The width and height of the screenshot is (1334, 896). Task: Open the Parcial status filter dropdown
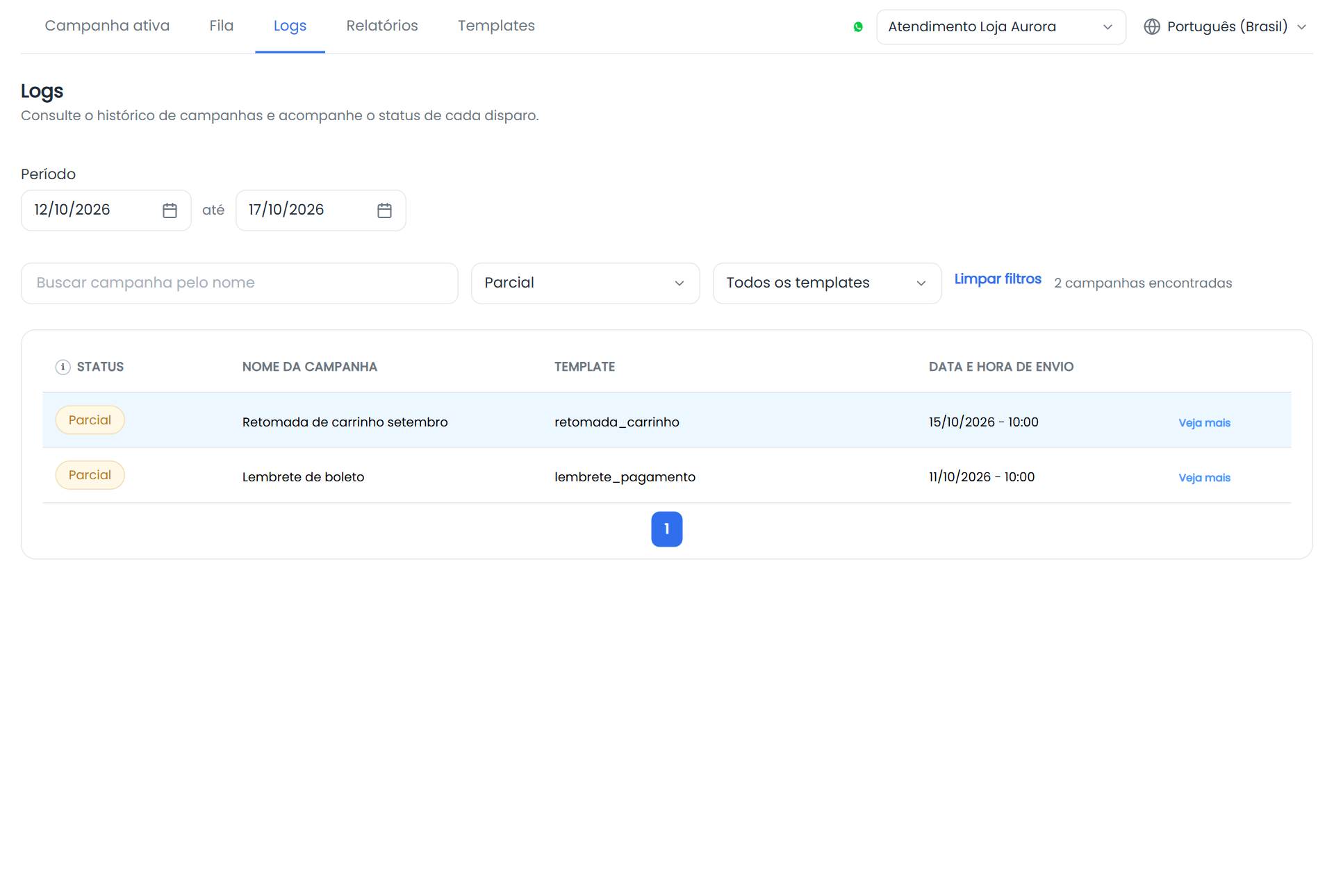[x=585, y=283]
